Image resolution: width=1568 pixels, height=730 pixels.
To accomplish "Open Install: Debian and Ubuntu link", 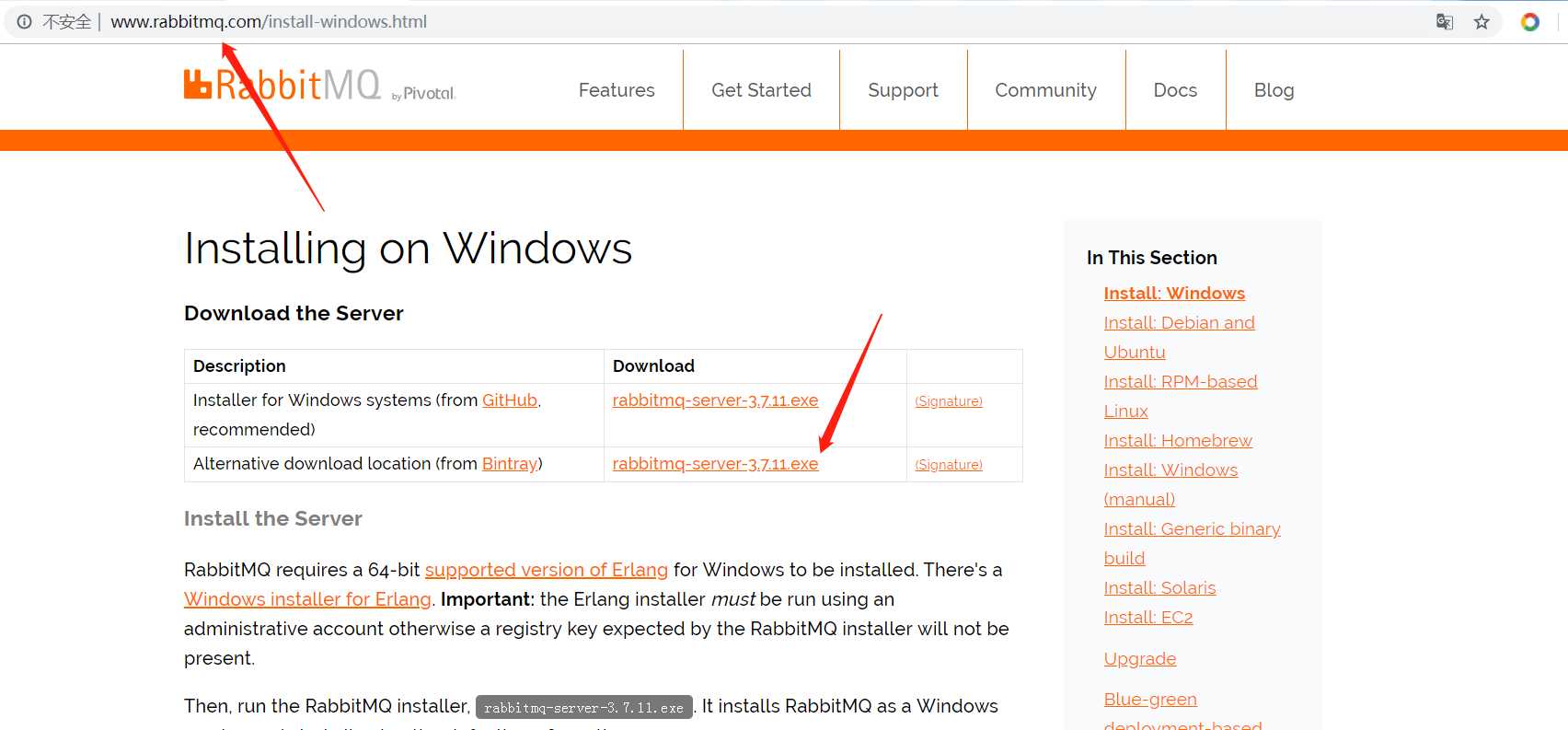I will click(x=1179, y=338).
